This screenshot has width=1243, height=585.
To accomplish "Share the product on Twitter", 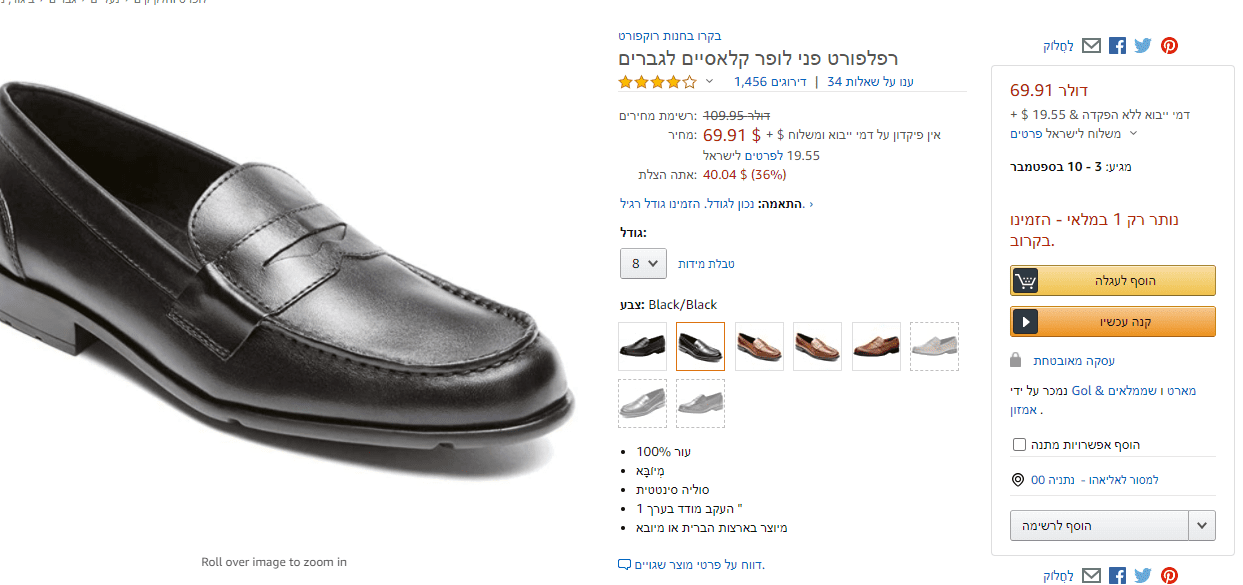I will (x=1143, y=45).
